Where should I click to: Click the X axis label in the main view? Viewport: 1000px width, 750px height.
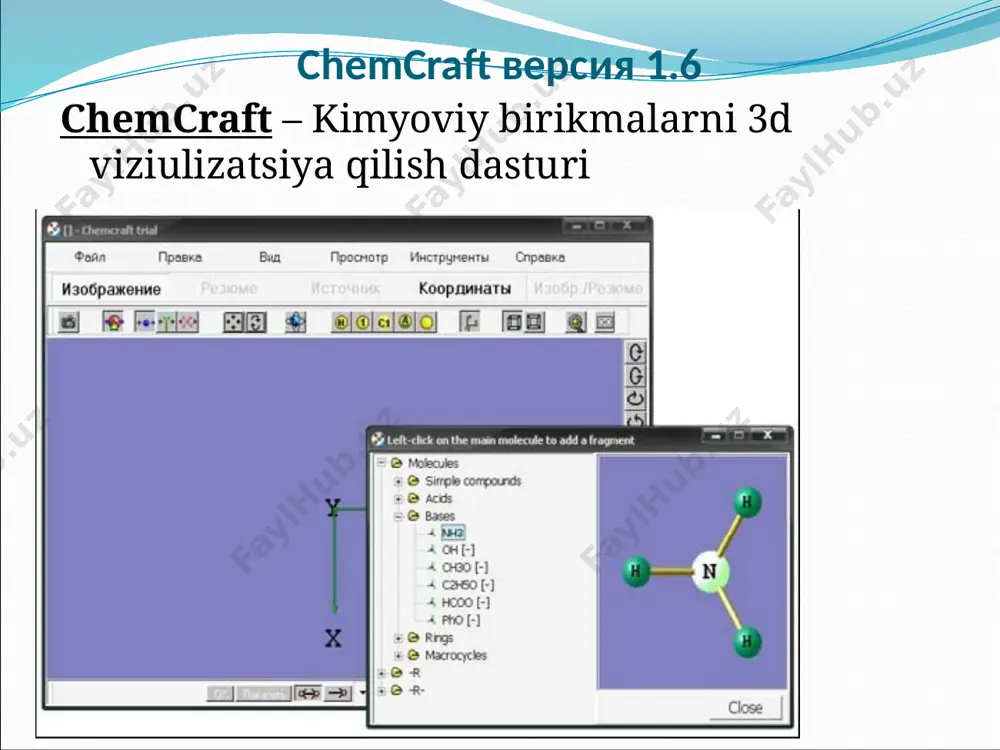point(333,638)
